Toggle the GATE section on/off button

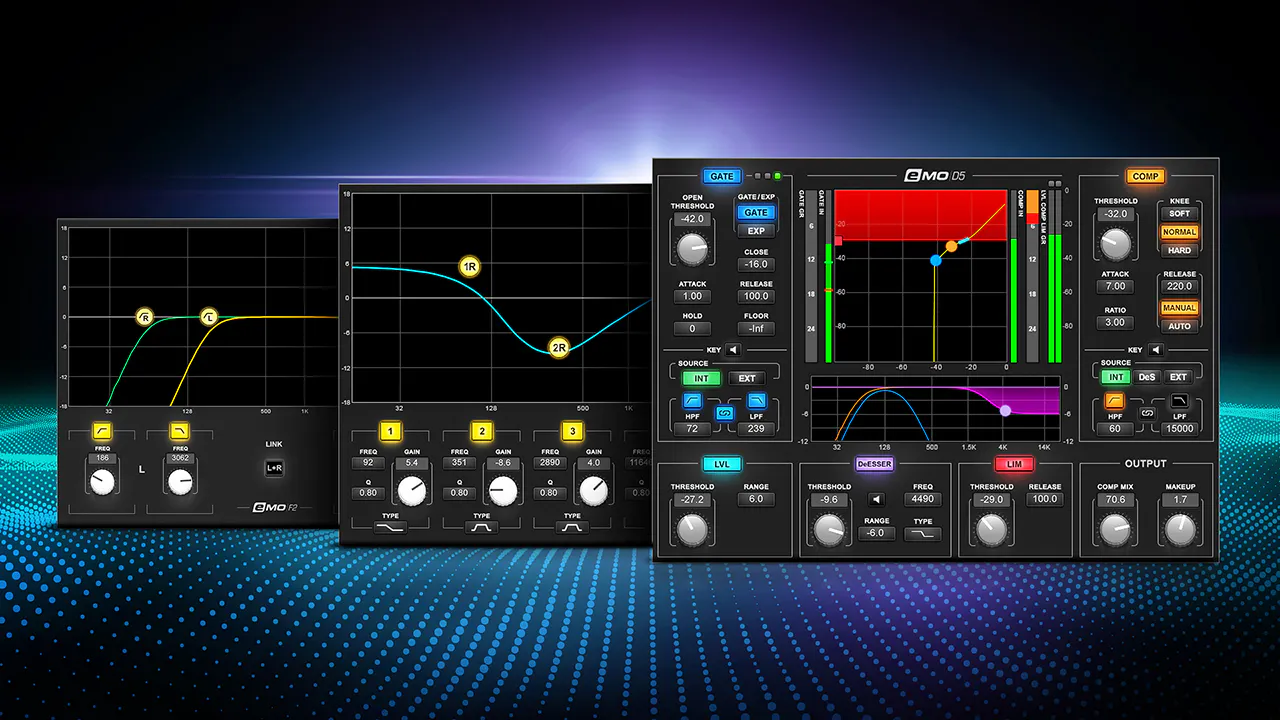722,177
